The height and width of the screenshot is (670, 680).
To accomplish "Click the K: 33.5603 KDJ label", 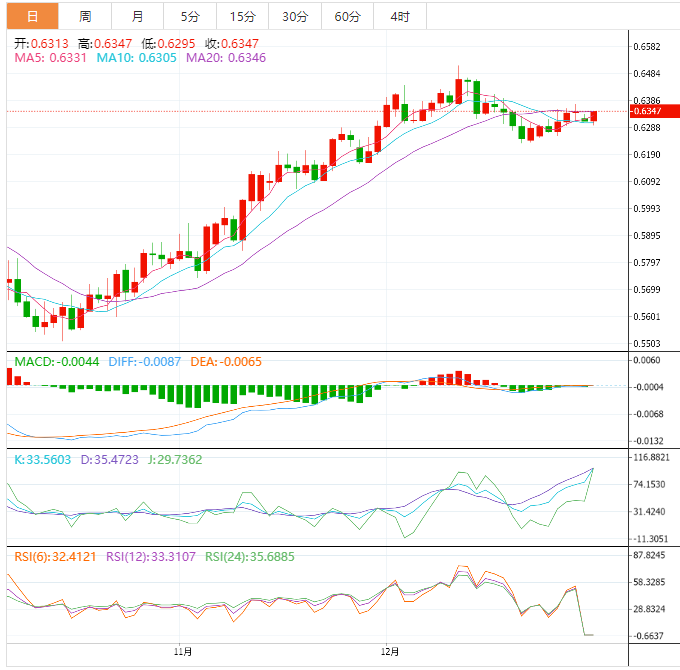I will [43, 459].
